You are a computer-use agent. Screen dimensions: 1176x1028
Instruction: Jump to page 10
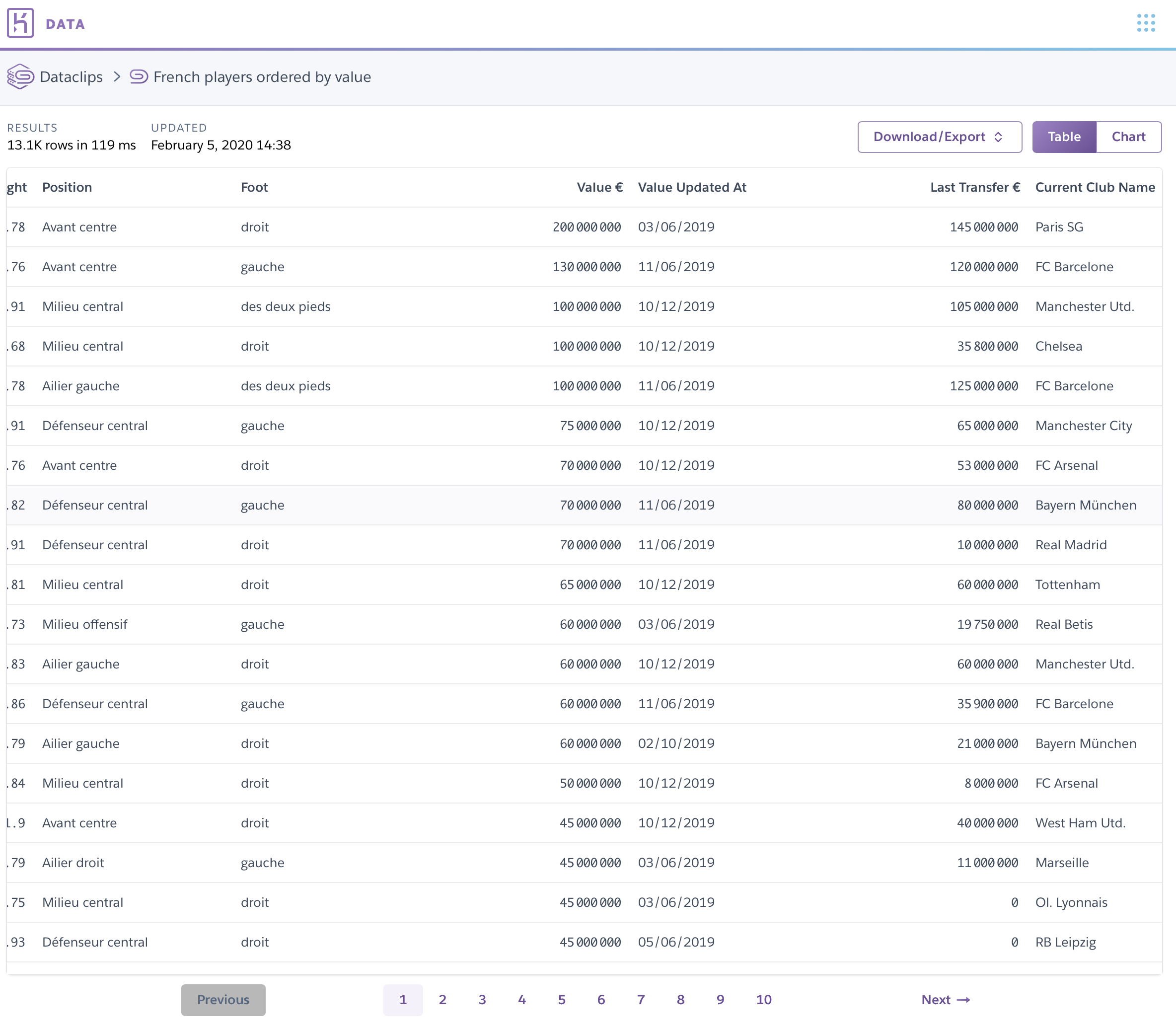(763, 999)
